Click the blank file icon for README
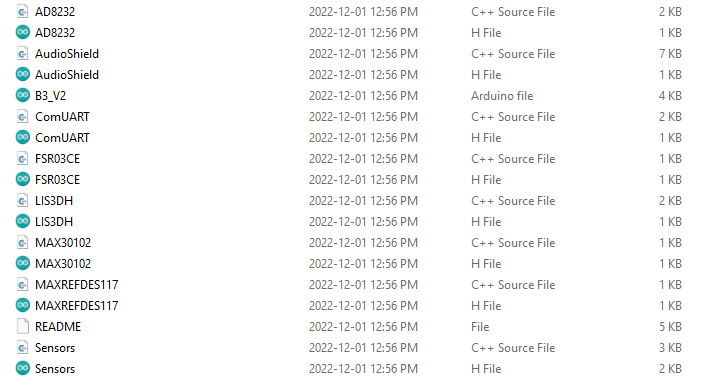 tap(22, 326)
